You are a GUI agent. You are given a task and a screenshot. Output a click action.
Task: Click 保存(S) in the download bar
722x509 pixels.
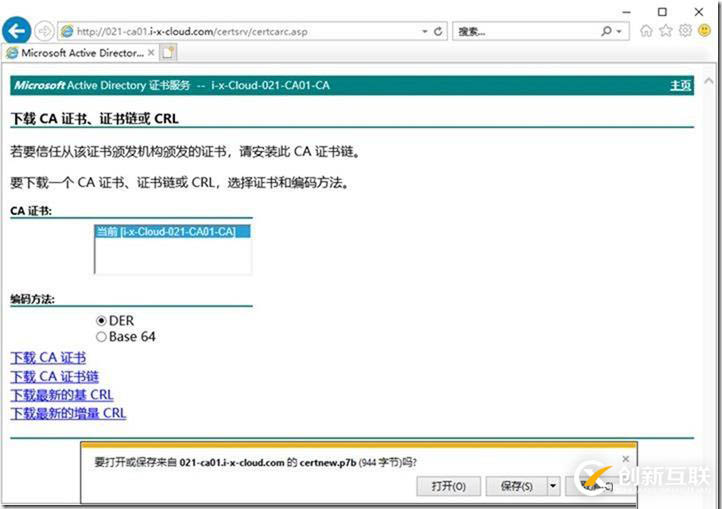516,486
